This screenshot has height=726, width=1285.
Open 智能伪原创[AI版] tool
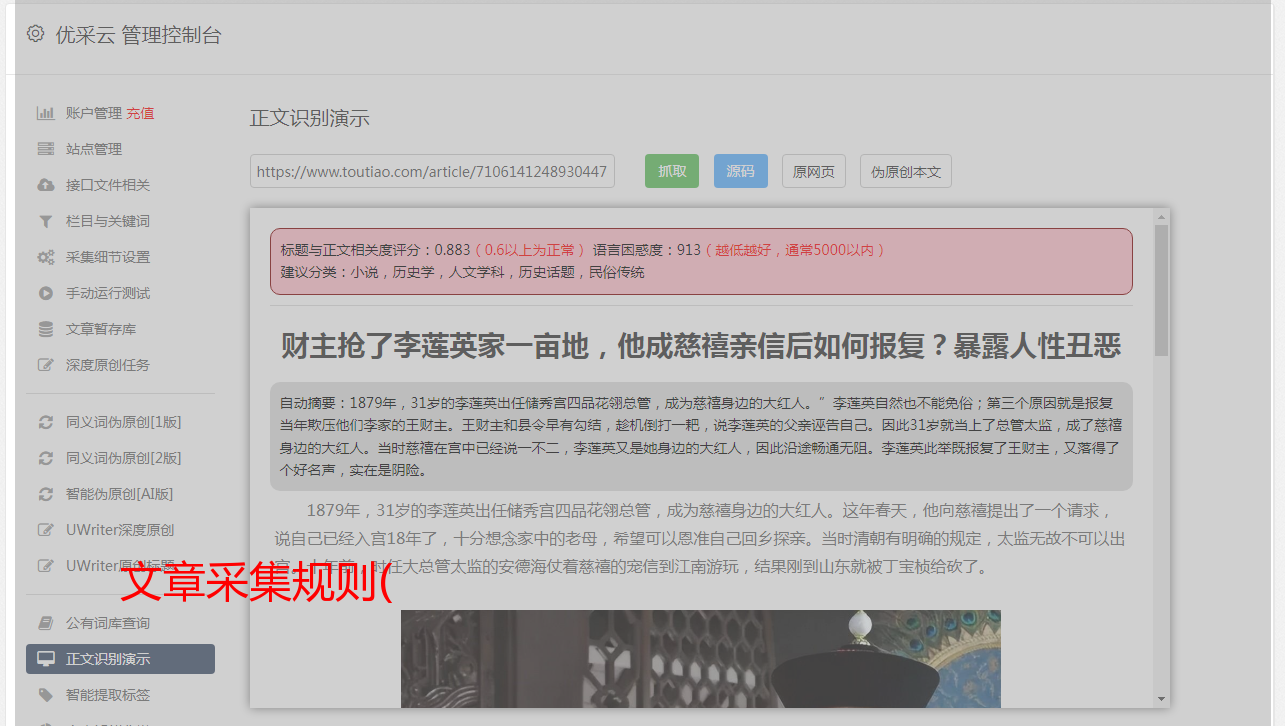[120, 494]
